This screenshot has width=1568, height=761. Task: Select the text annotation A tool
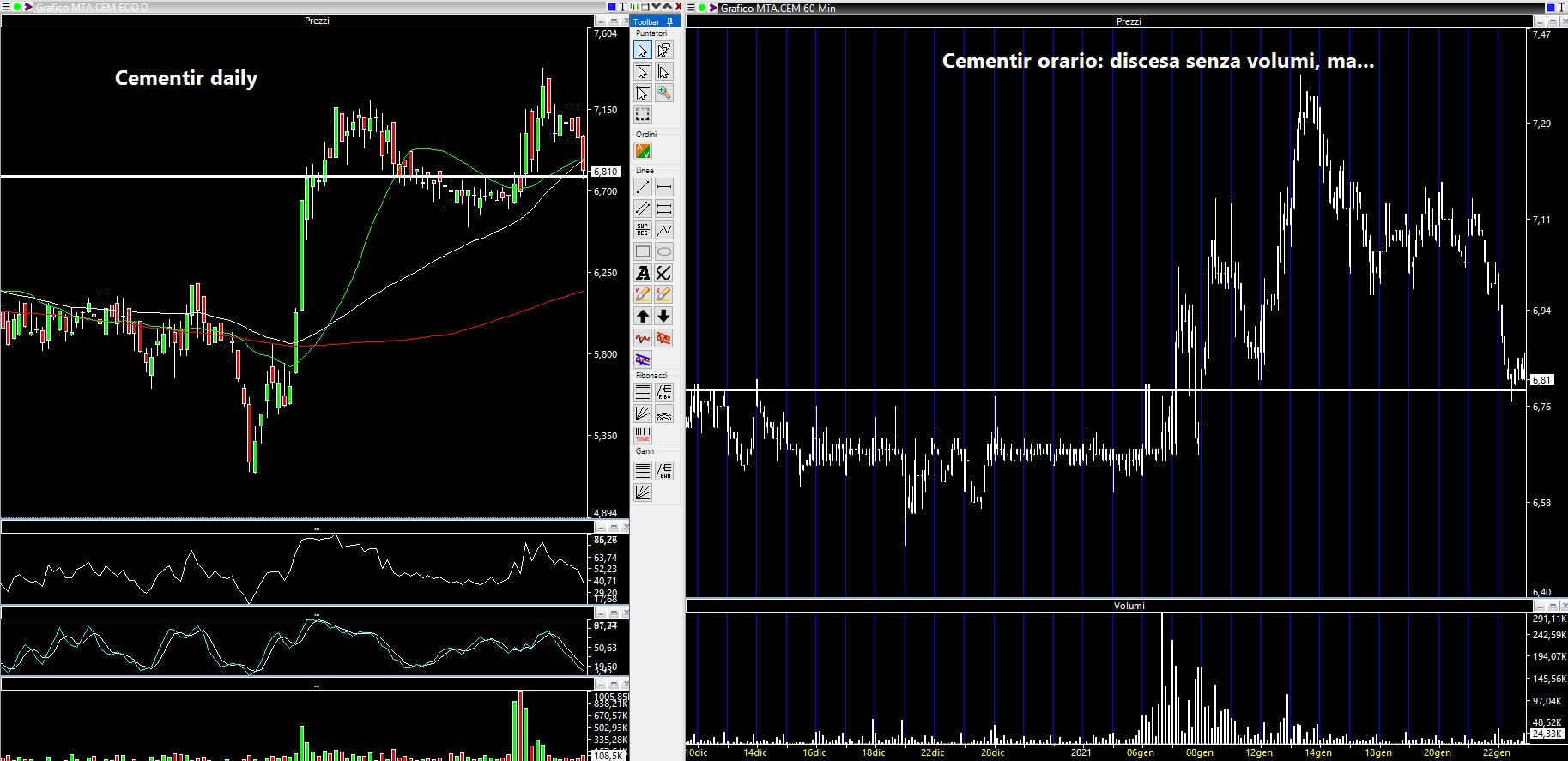(643, 273)
